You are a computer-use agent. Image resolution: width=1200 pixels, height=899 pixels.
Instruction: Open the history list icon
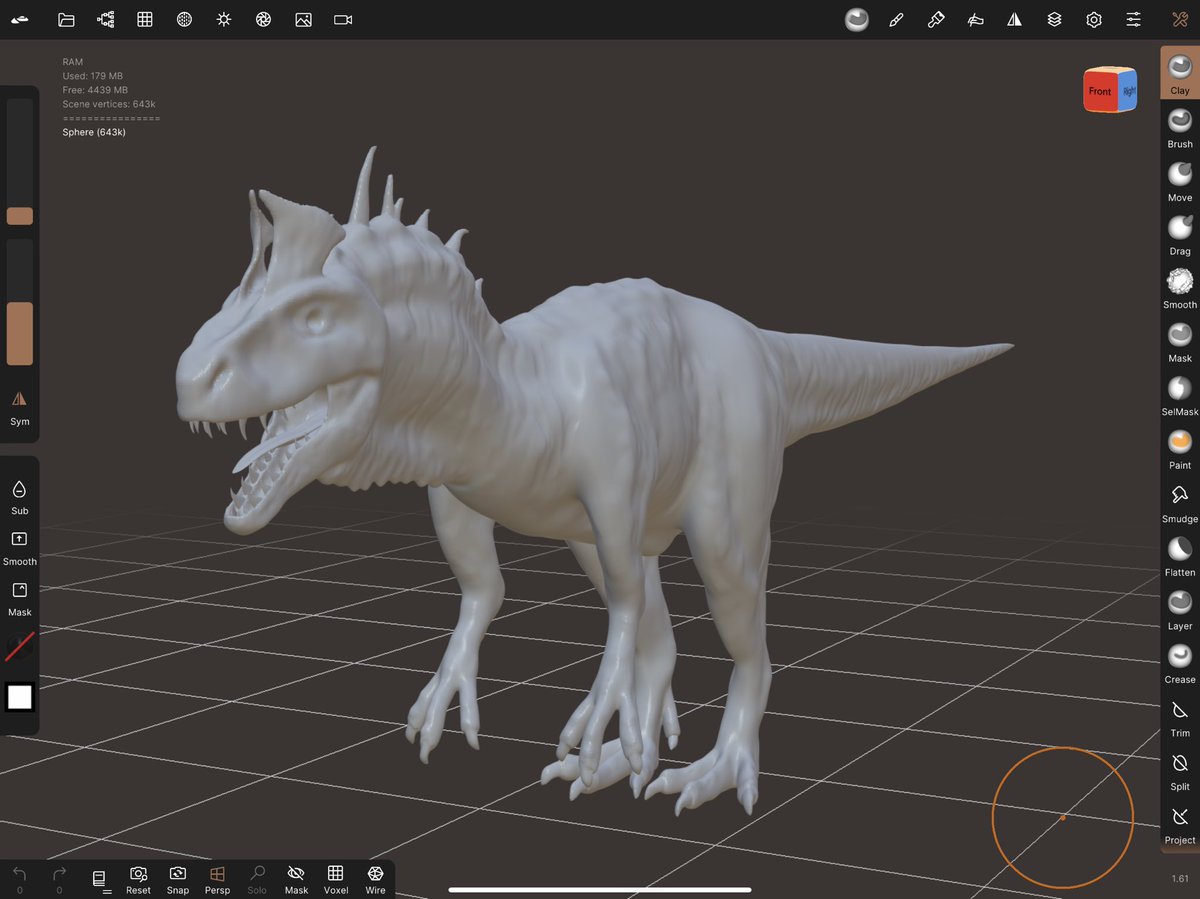100,879
